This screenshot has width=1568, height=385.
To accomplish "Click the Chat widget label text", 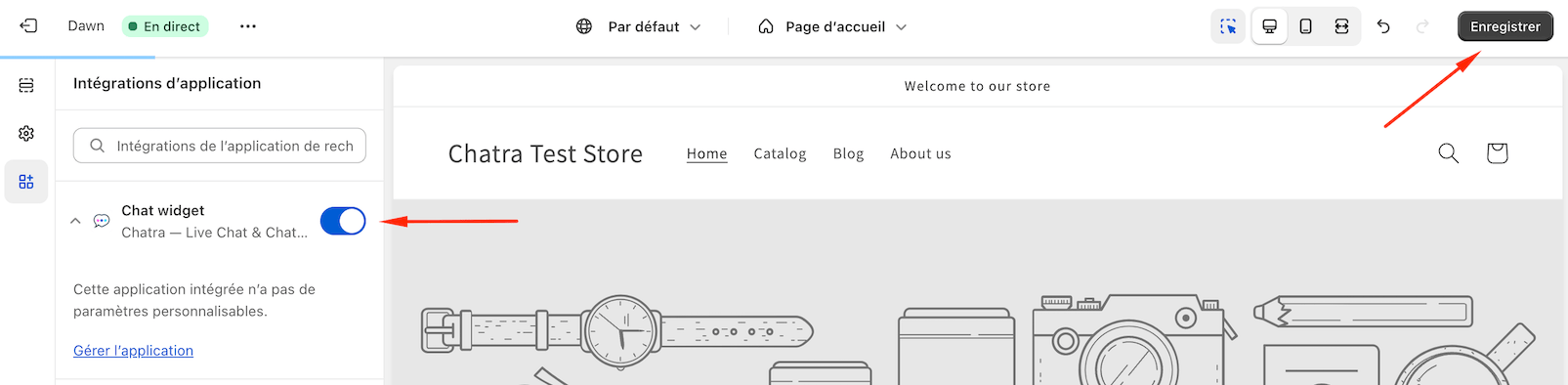I will [x=163, y=210].
